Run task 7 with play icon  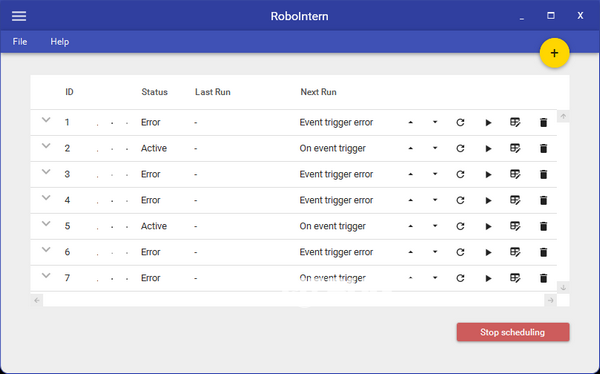pyautogui.click(x=488, y=278)
